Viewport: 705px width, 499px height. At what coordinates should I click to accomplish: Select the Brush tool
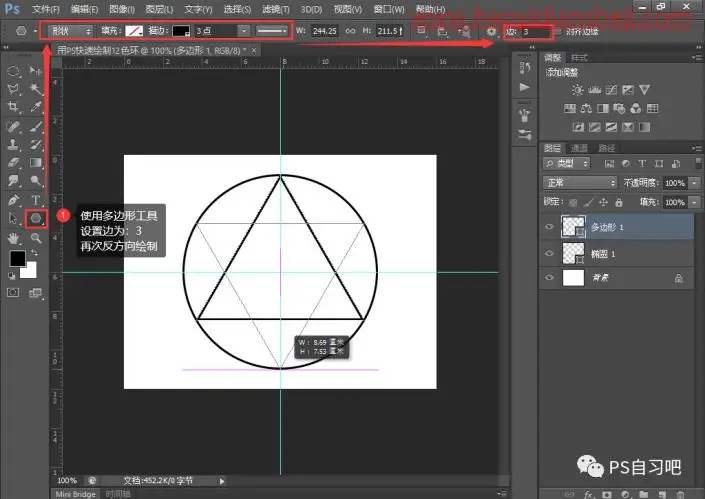pyautogui.click(x=35, y=127)
